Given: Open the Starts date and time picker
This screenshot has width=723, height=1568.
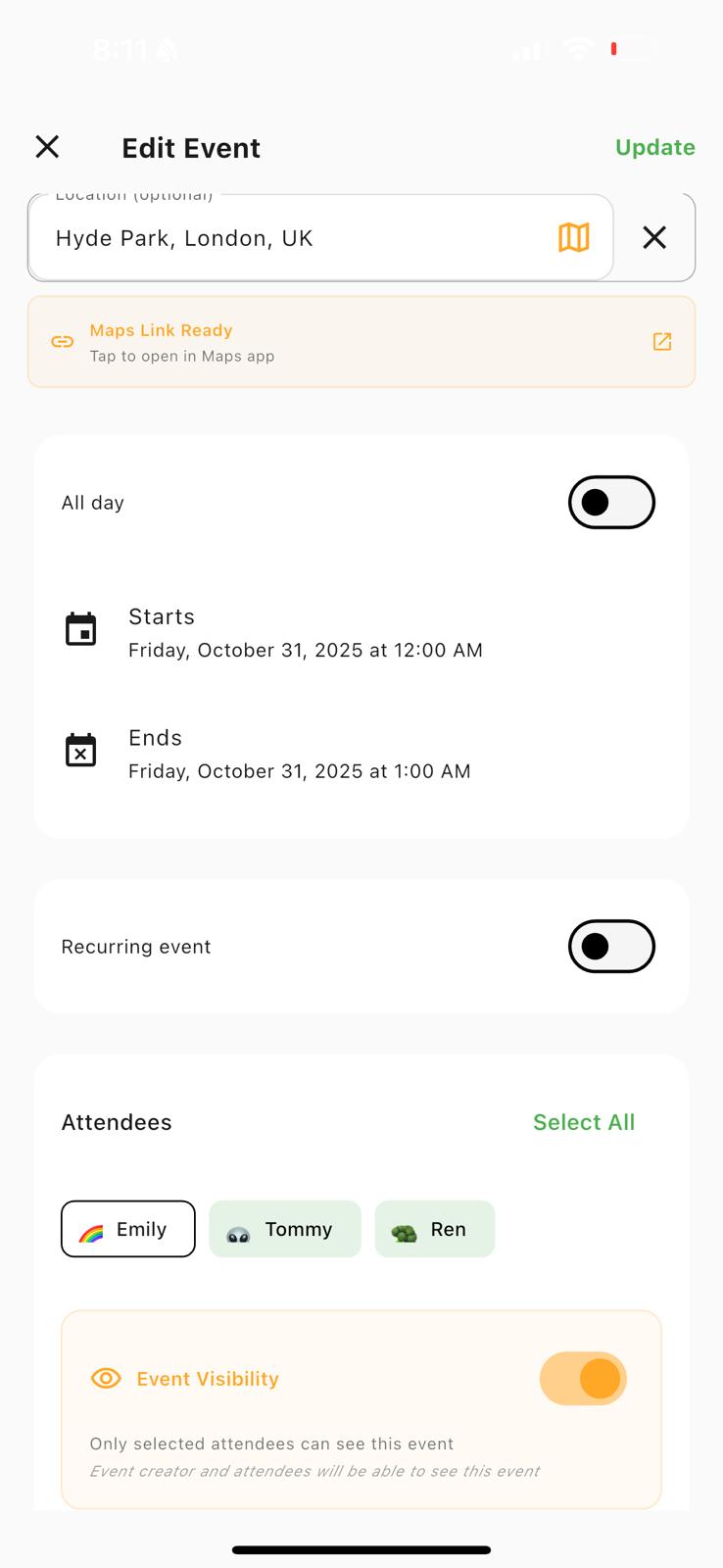Looking at the screenshot, I should [361, 632].
